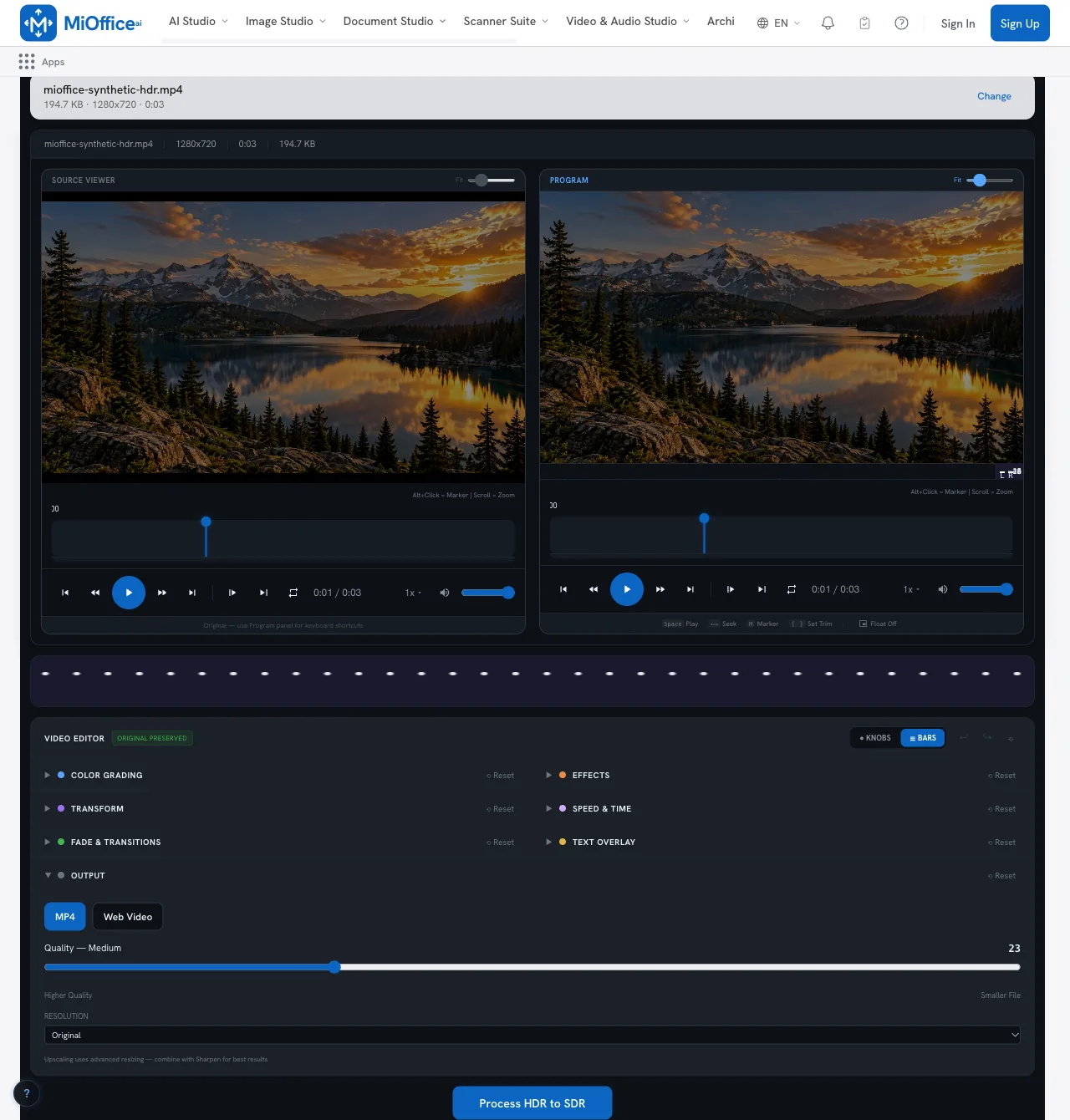Viewport: 1070px width, 1120px height.
Task: Skip to end in Program panel
Action: [x=690, y=589]
